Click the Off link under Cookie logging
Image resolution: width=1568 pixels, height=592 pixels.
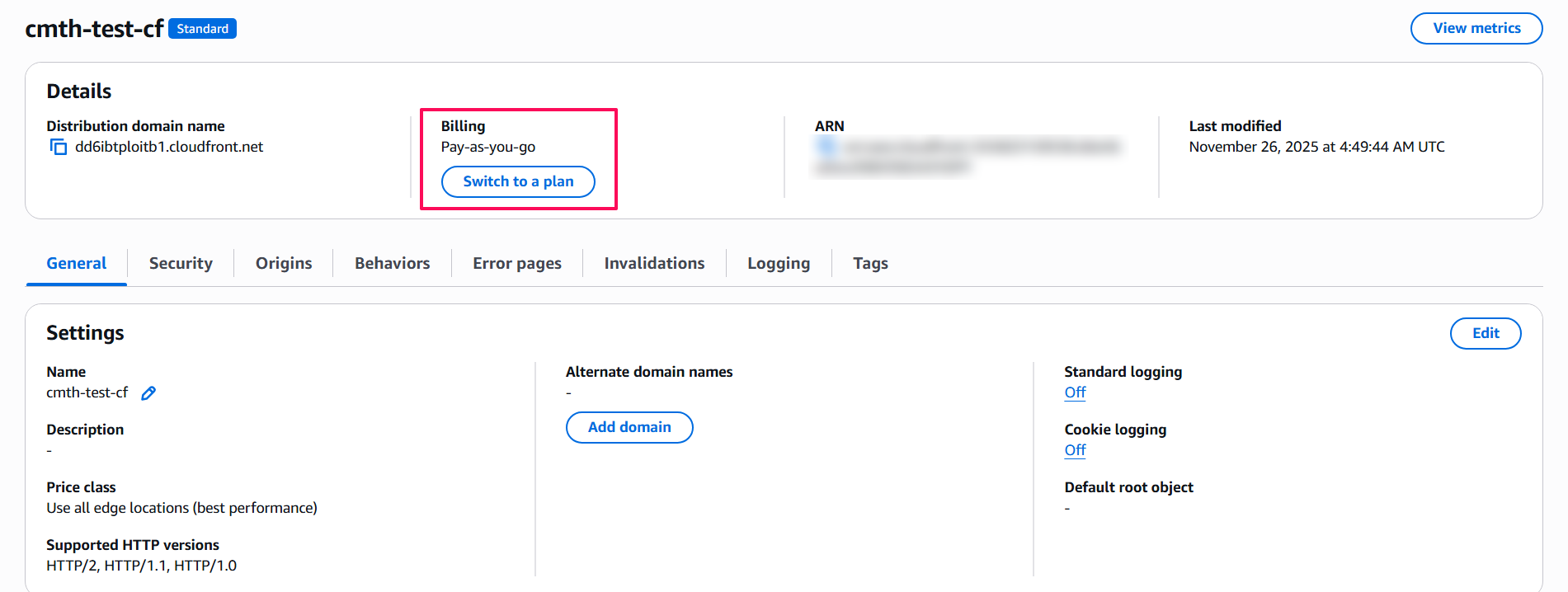[x=1075, y=450]
